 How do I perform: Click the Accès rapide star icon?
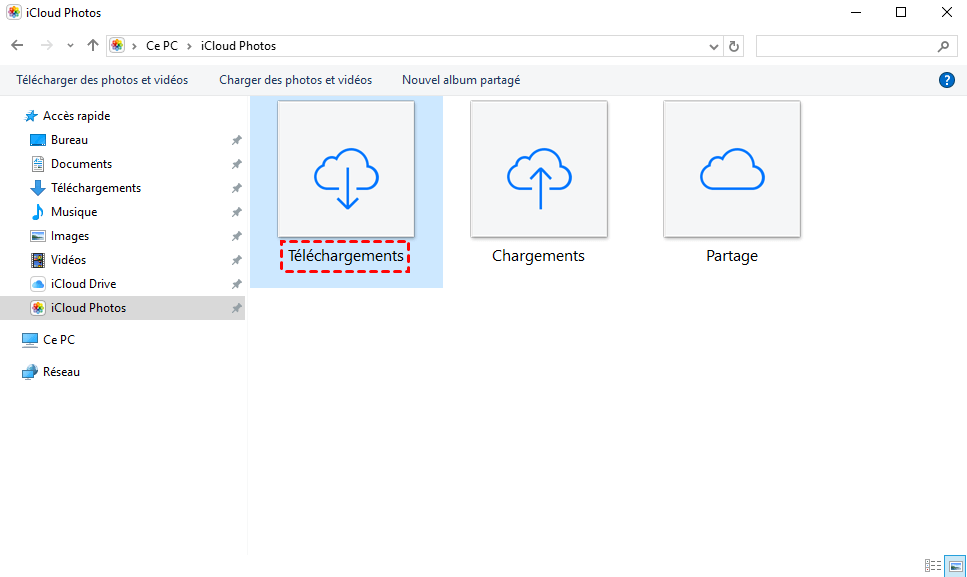coord(31,116)
